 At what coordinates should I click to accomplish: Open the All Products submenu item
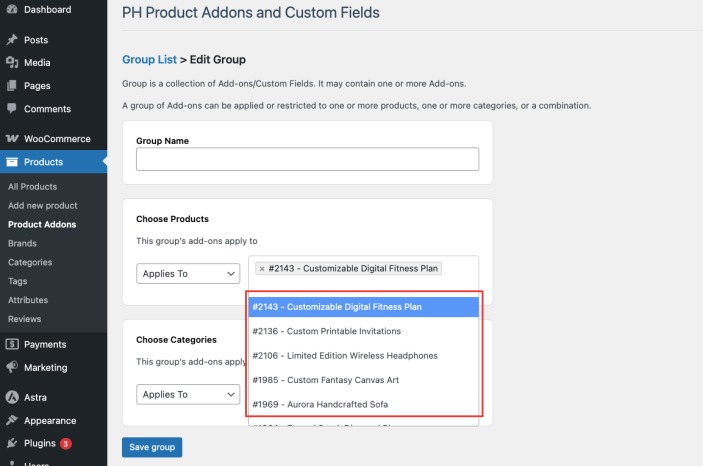pos(33,186)
